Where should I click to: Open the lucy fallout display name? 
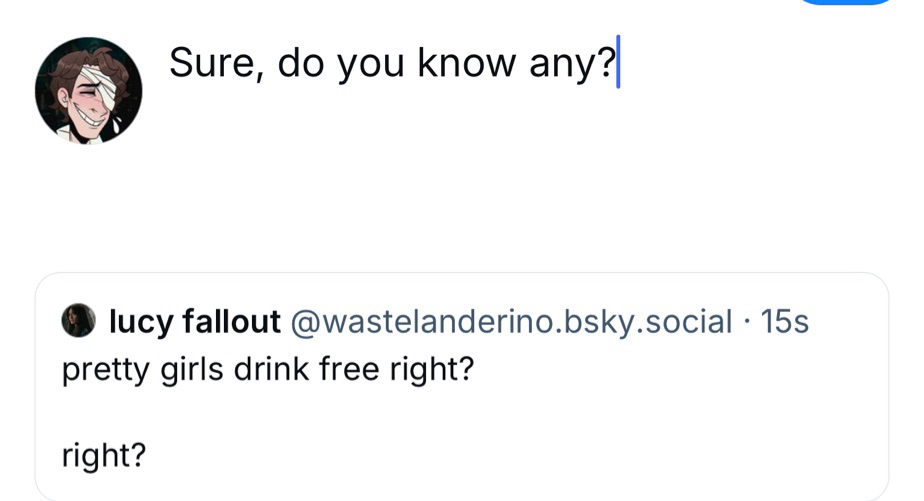point(194,322)
